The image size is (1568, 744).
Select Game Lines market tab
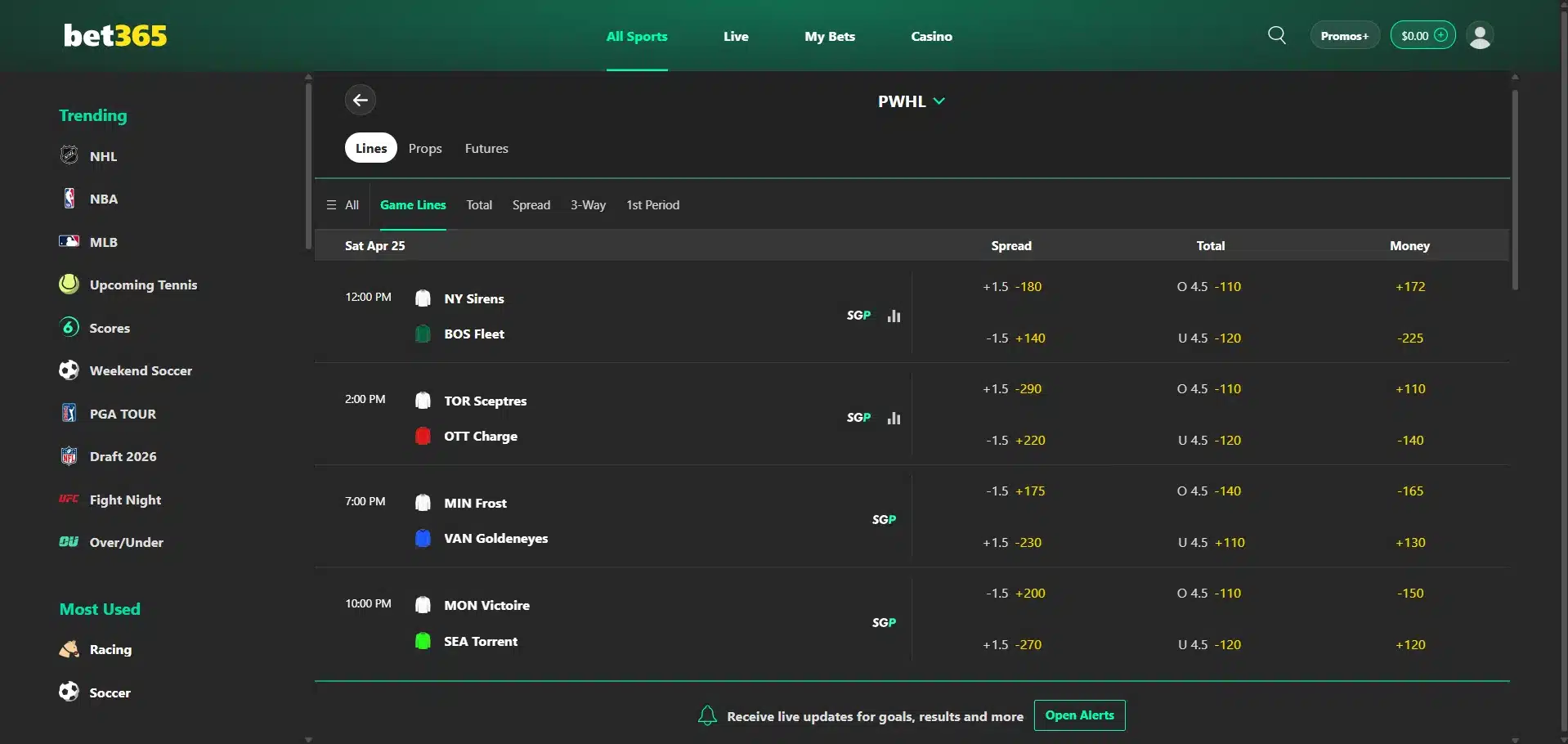[413, 204]
